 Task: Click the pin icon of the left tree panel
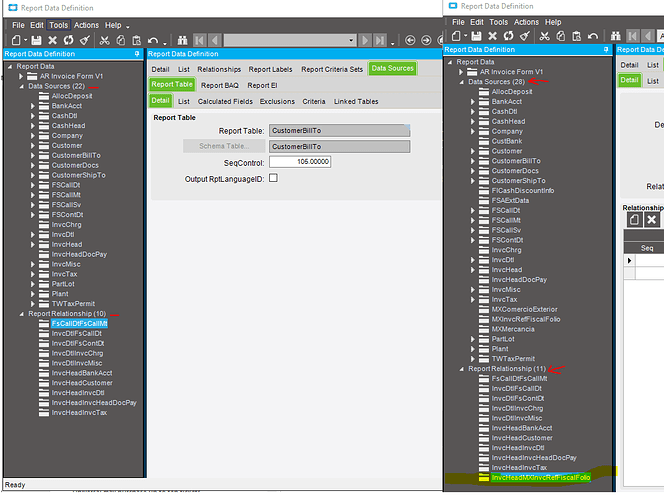[x=137, y=54]
